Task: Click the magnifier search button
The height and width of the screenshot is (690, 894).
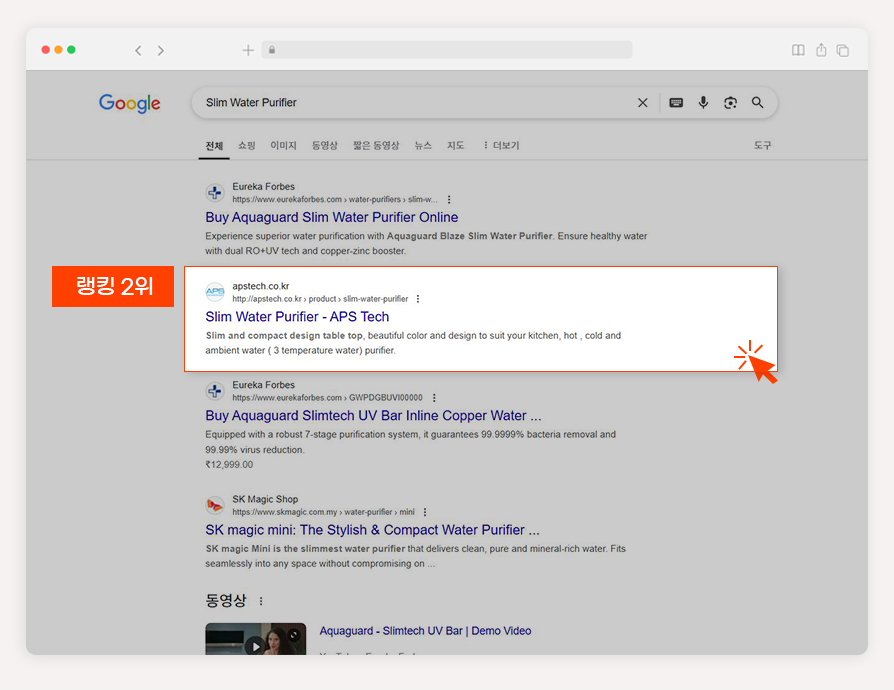Action: [x=757, y=103]
